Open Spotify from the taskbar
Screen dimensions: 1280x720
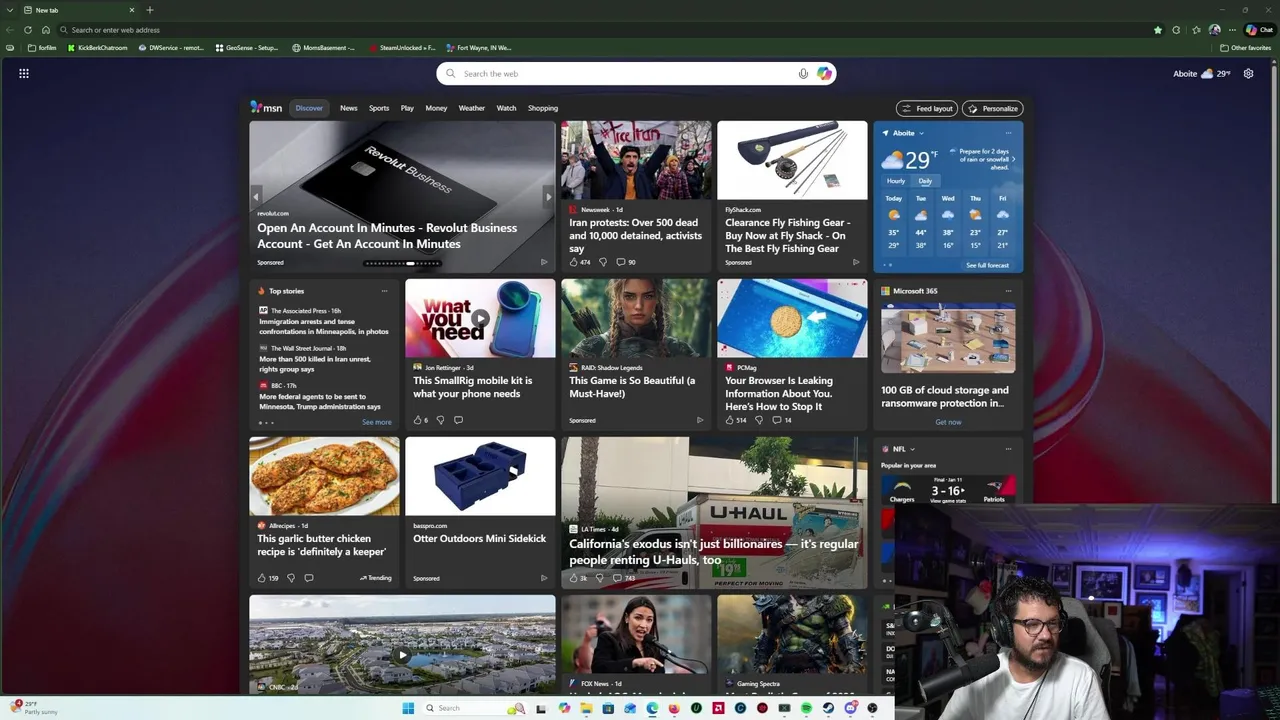(807, 708)
